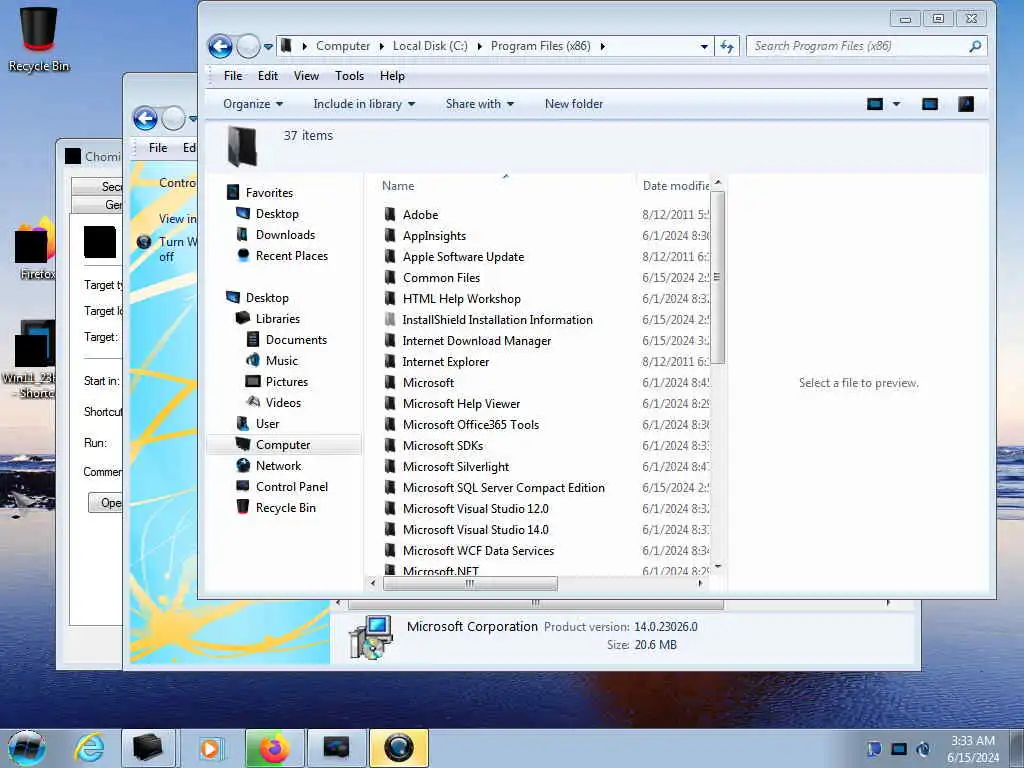Open the view options dropdown arrow

(896, 104)
